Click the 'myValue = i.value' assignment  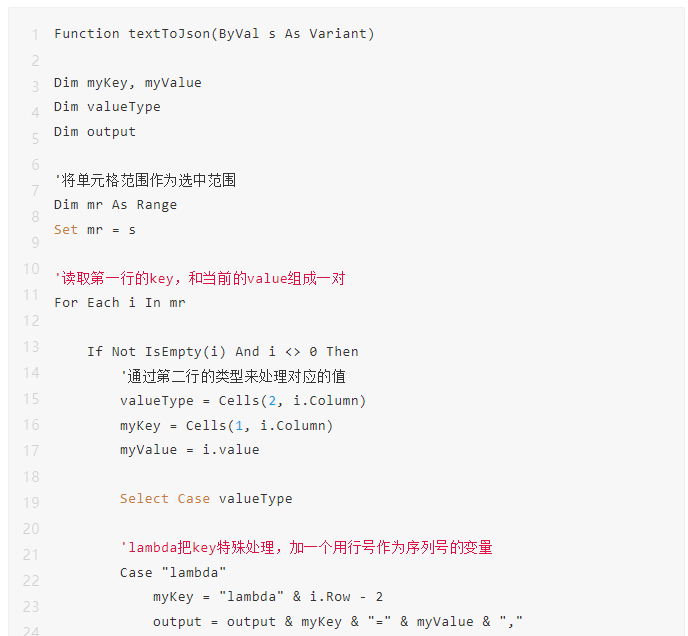point(190,450)
